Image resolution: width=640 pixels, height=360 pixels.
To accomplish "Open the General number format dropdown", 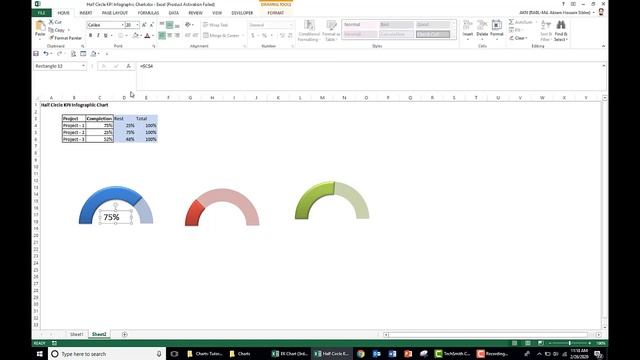I will [291, 25].
